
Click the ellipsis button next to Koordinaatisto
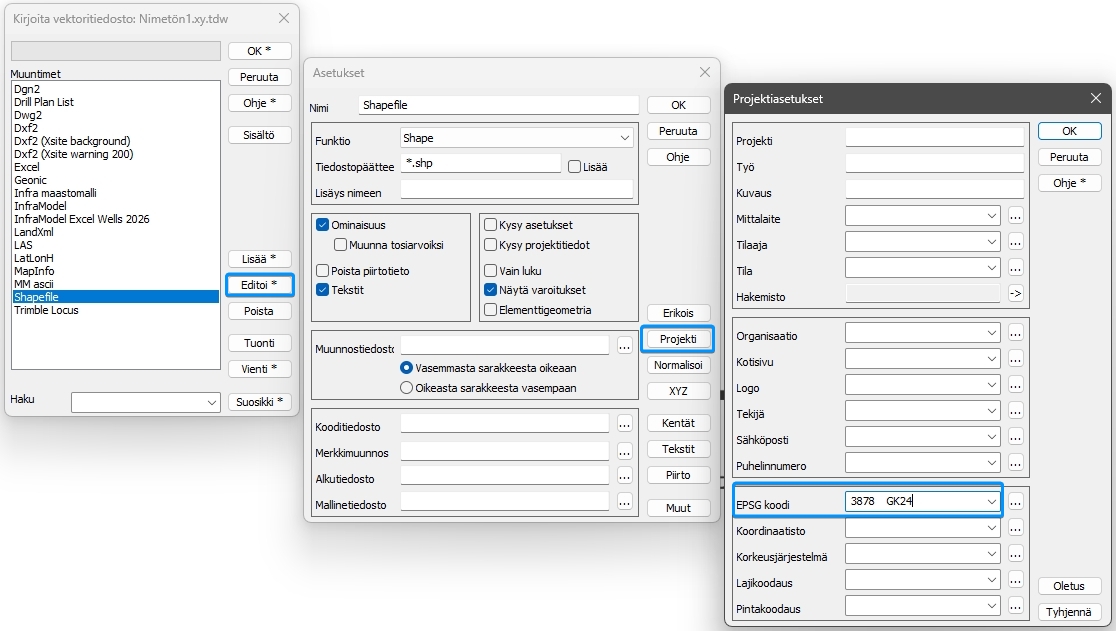click(1016, 529)
